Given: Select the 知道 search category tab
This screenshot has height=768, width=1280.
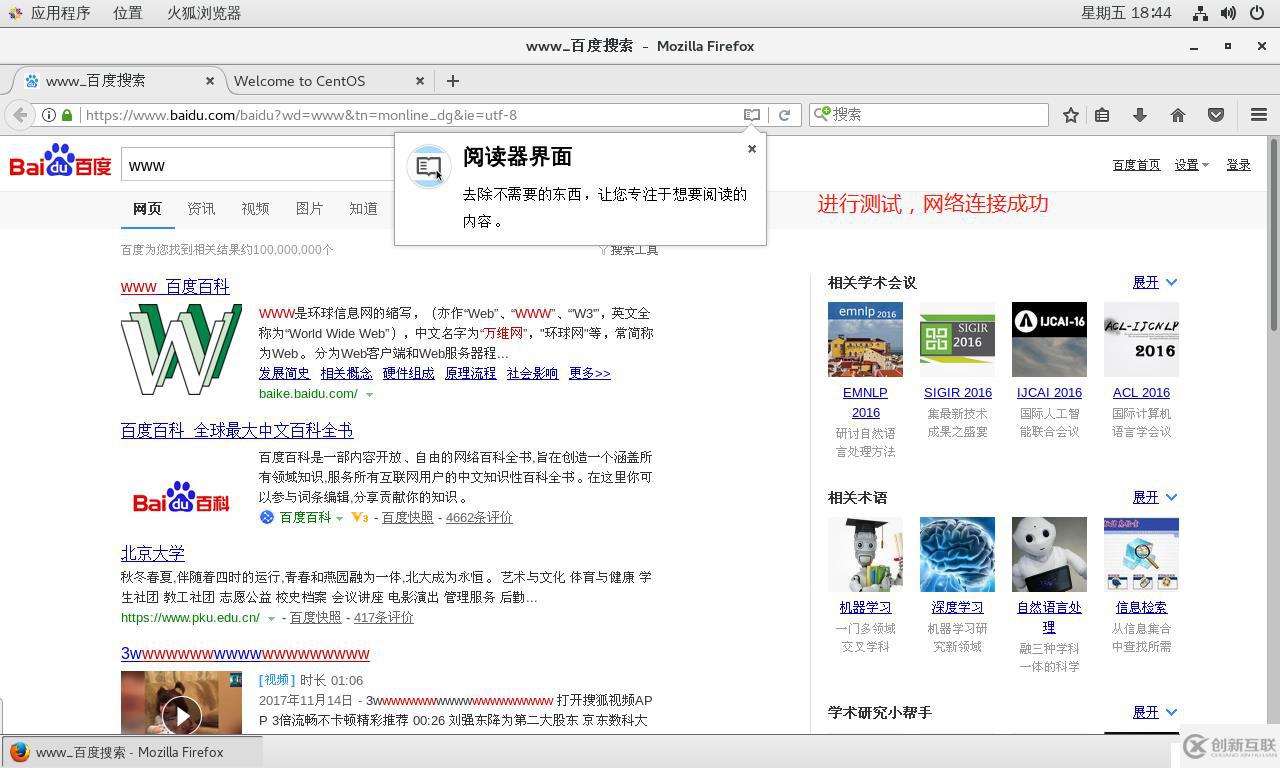Looking at the screenshot, I should point(363,209).
